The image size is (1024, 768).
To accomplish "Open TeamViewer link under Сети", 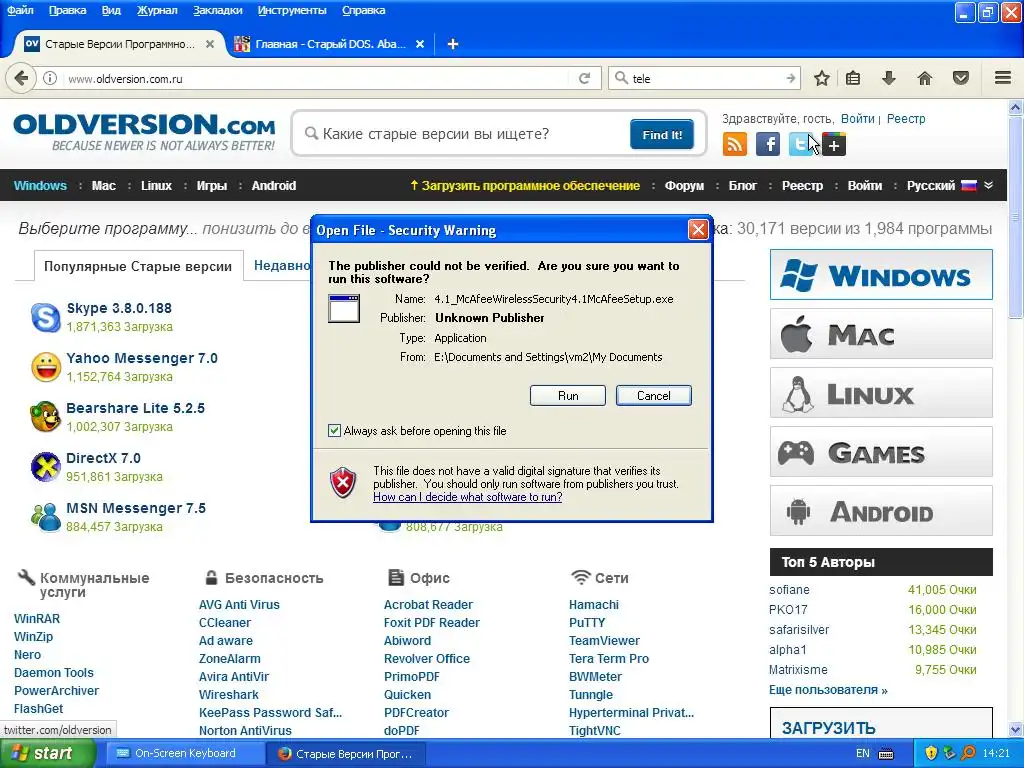I will (x=604, y=641).
